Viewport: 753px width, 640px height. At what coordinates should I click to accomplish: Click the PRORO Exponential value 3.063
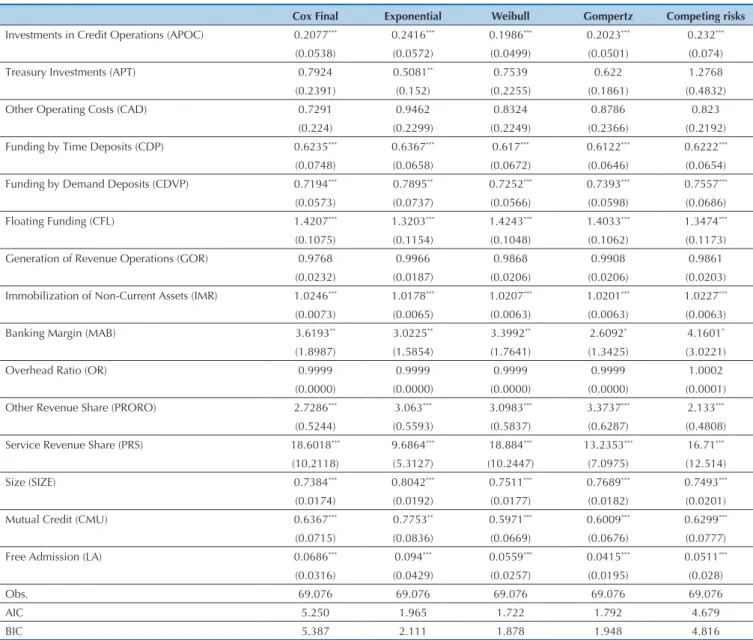pyautogui.click(x=413, y=408)
